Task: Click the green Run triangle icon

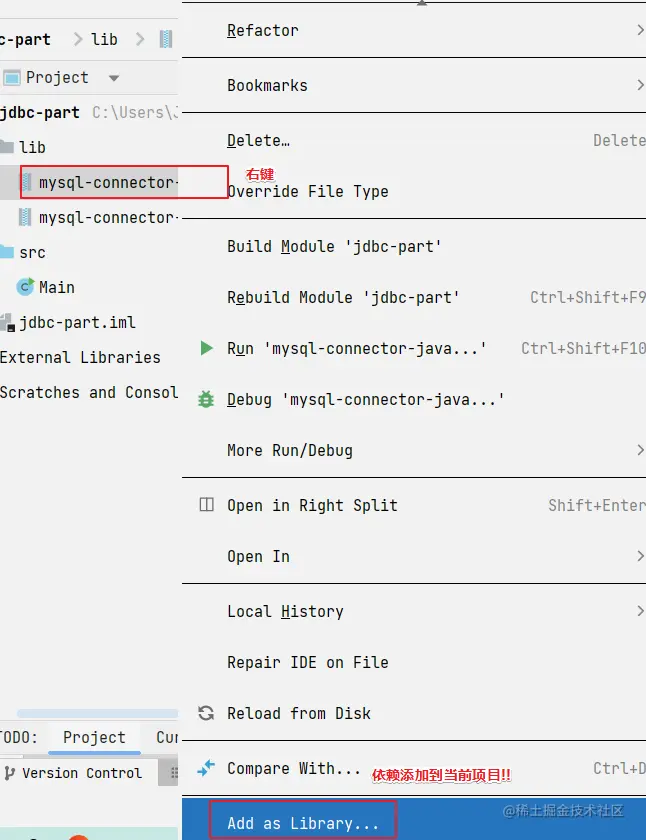Action: 206,348
